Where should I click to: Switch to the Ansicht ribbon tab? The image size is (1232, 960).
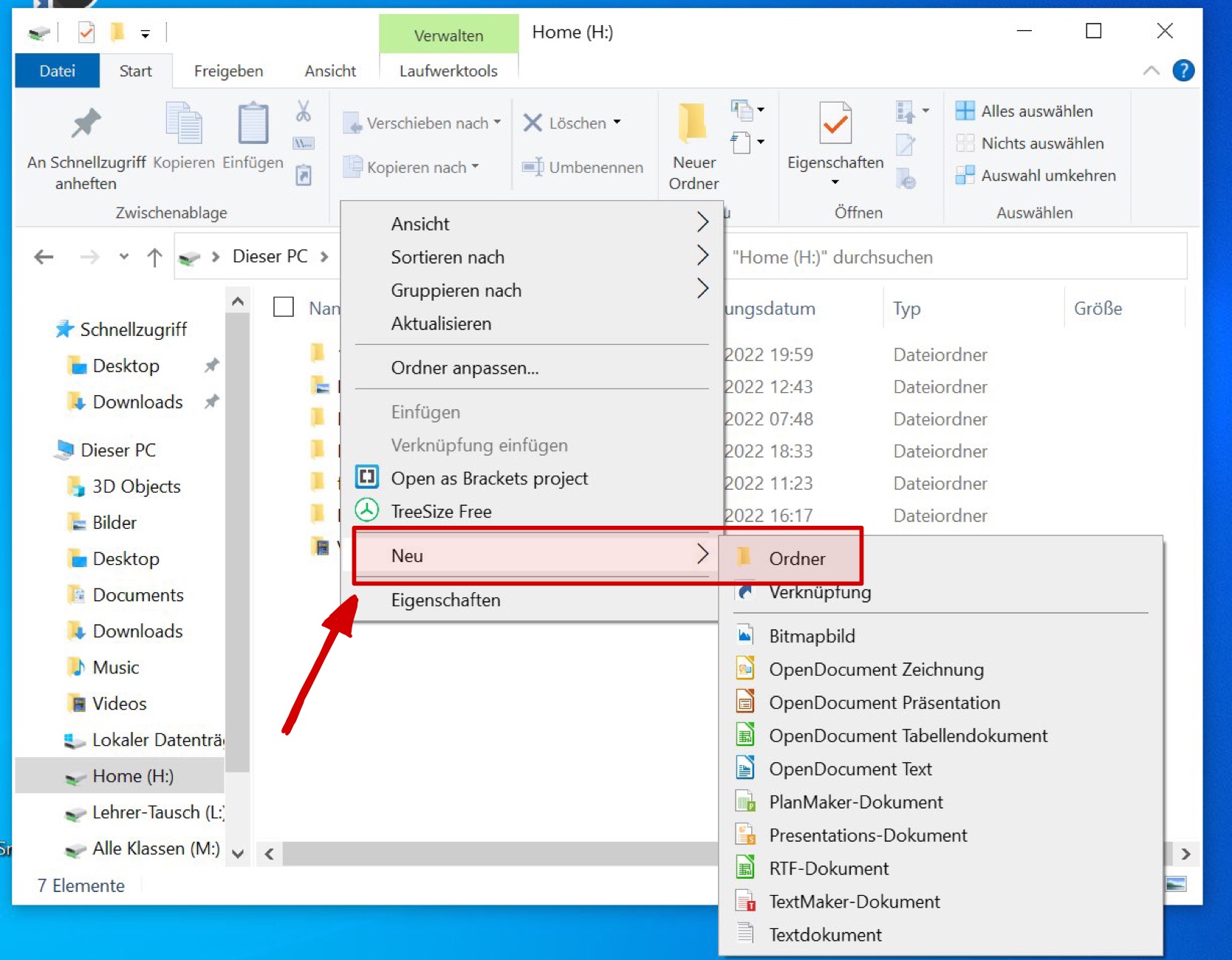(330, 71)
